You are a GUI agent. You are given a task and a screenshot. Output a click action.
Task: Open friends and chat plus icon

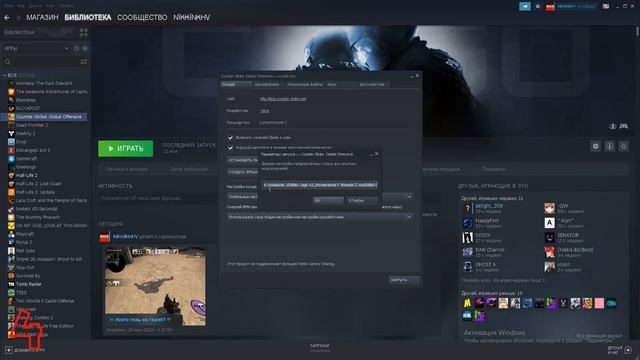(x=628, y=350)
